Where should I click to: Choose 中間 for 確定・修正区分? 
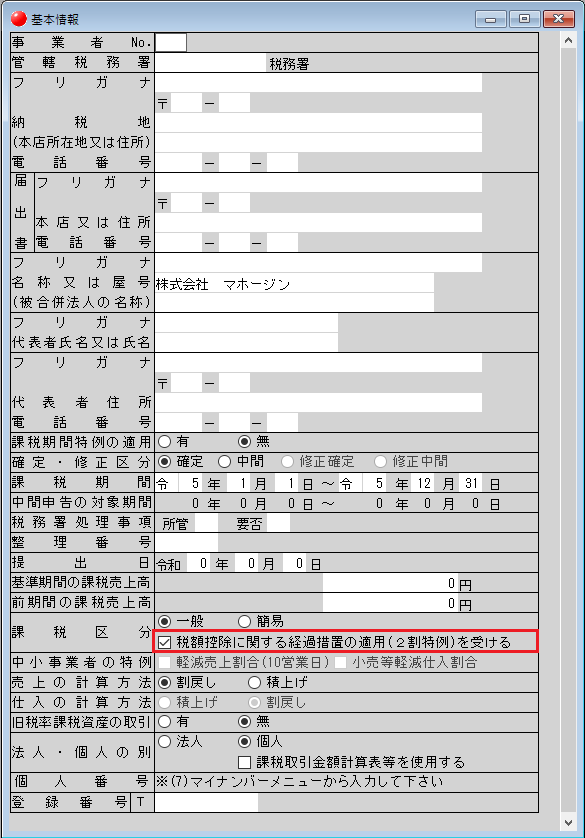coord(224,461)
